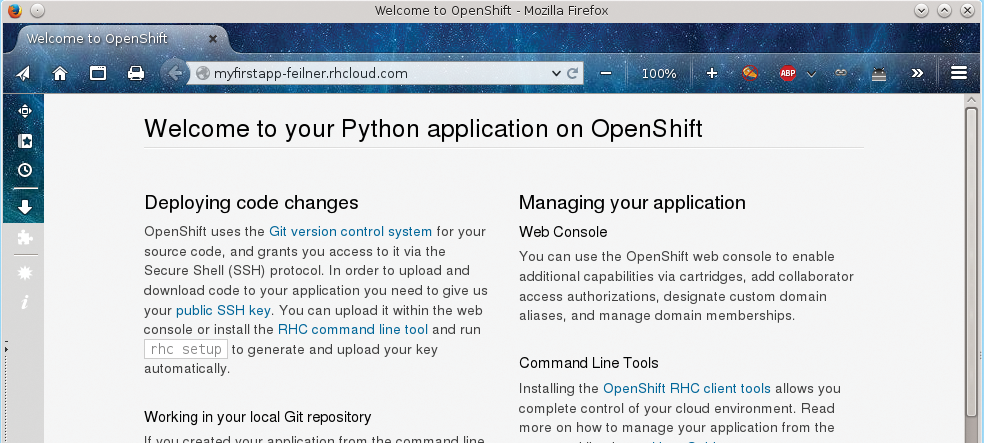984x443 pixels.
Task: Click the scrollbar up arrow
Action: (971, 100)
